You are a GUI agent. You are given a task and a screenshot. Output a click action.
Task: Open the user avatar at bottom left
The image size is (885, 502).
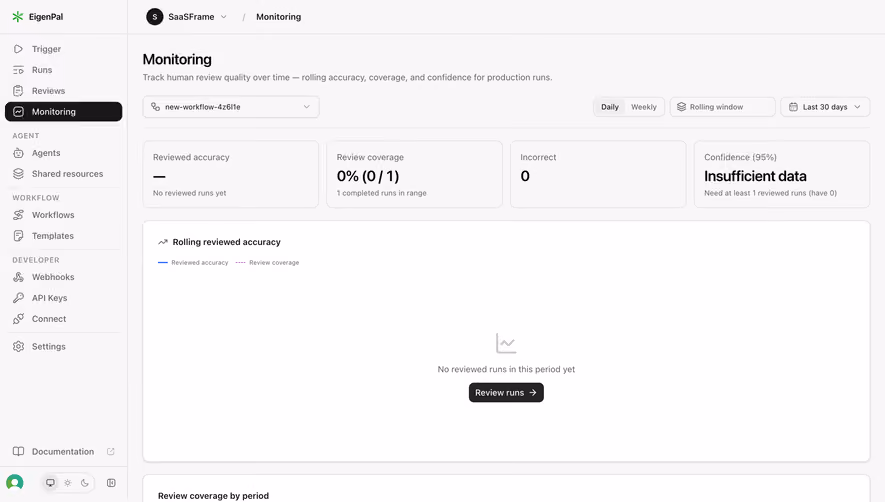[x=15, y=483]
